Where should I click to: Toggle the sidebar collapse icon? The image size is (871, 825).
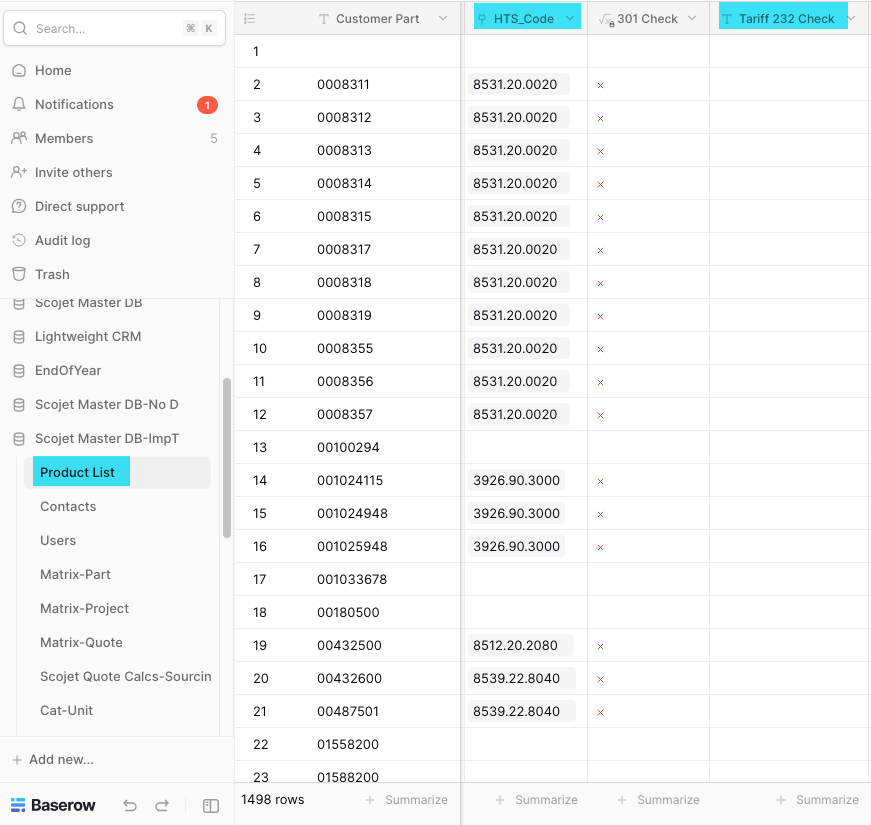click(211, 806)
